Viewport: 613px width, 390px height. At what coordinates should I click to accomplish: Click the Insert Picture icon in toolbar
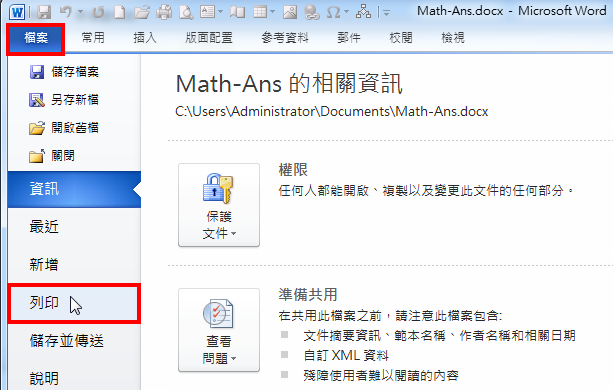coord(290,13)
